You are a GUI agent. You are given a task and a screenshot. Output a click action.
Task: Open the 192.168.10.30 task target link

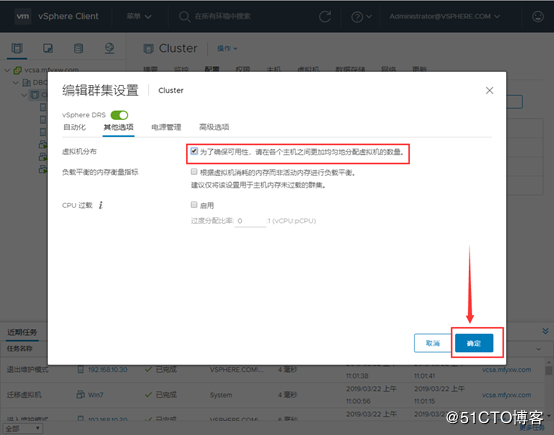tap(108, 370)
